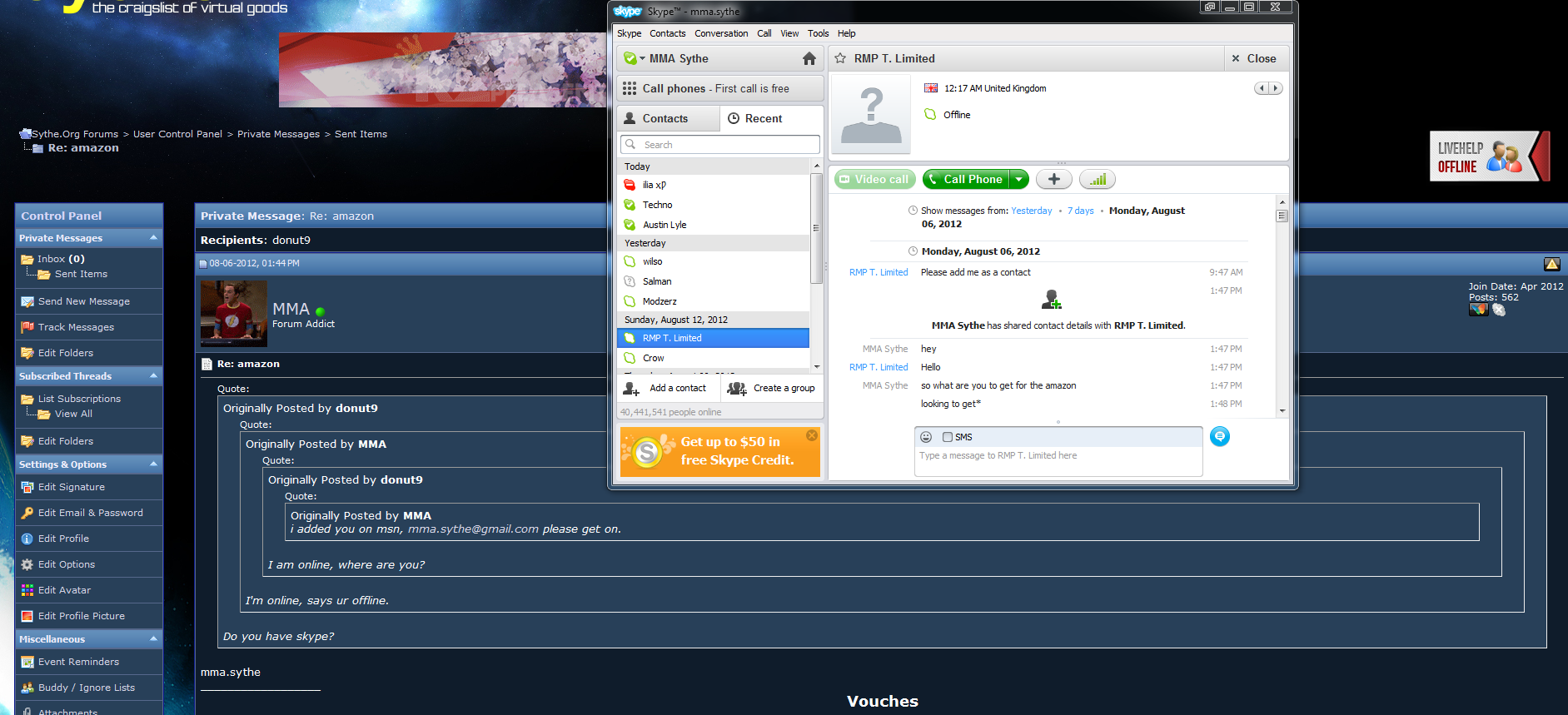Show messages from 7 days link
The width and height of the screenshot is (1568, 715).
[1081, 211]
